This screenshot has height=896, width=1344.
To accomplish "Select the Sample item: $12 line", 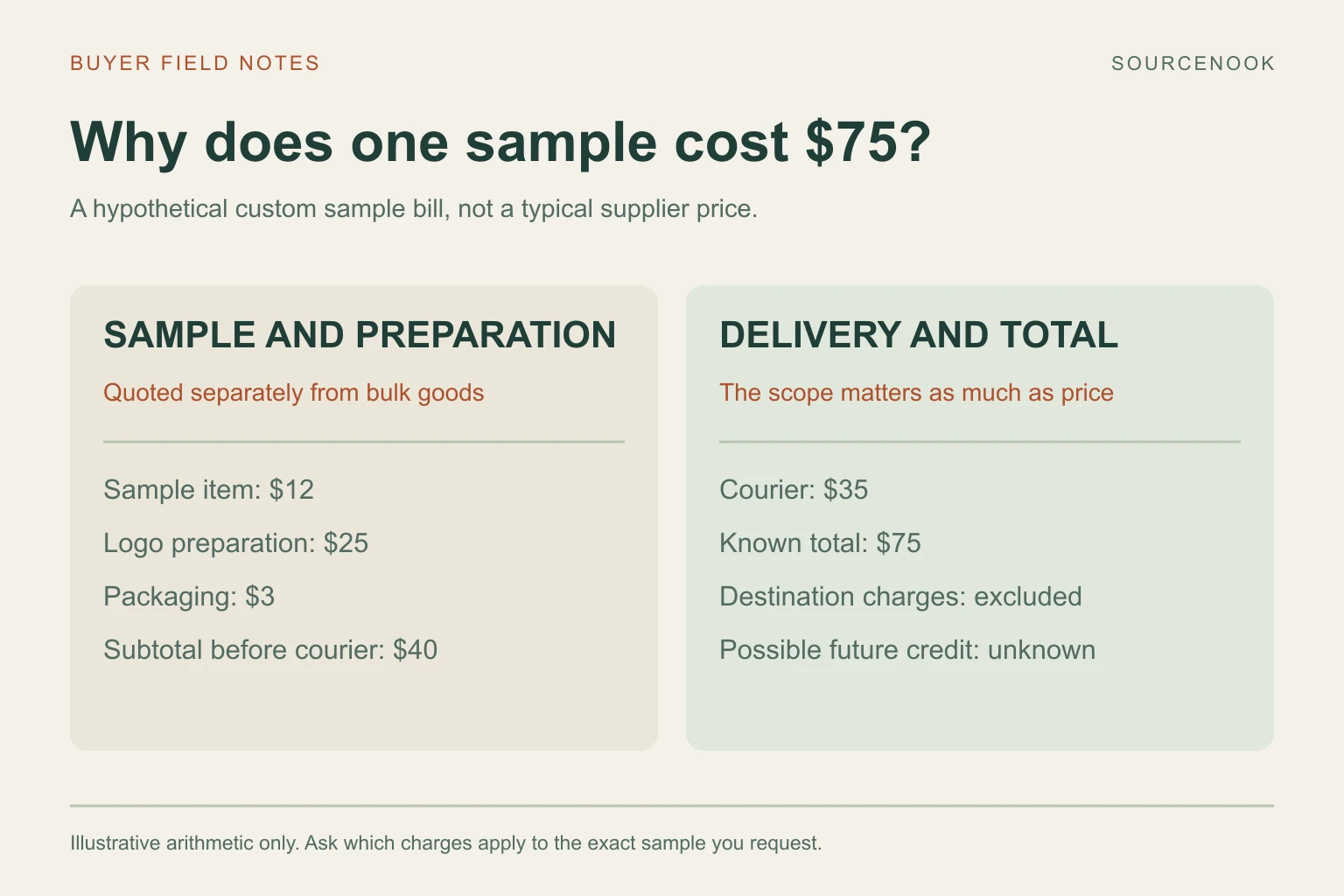I will (208, 490).
